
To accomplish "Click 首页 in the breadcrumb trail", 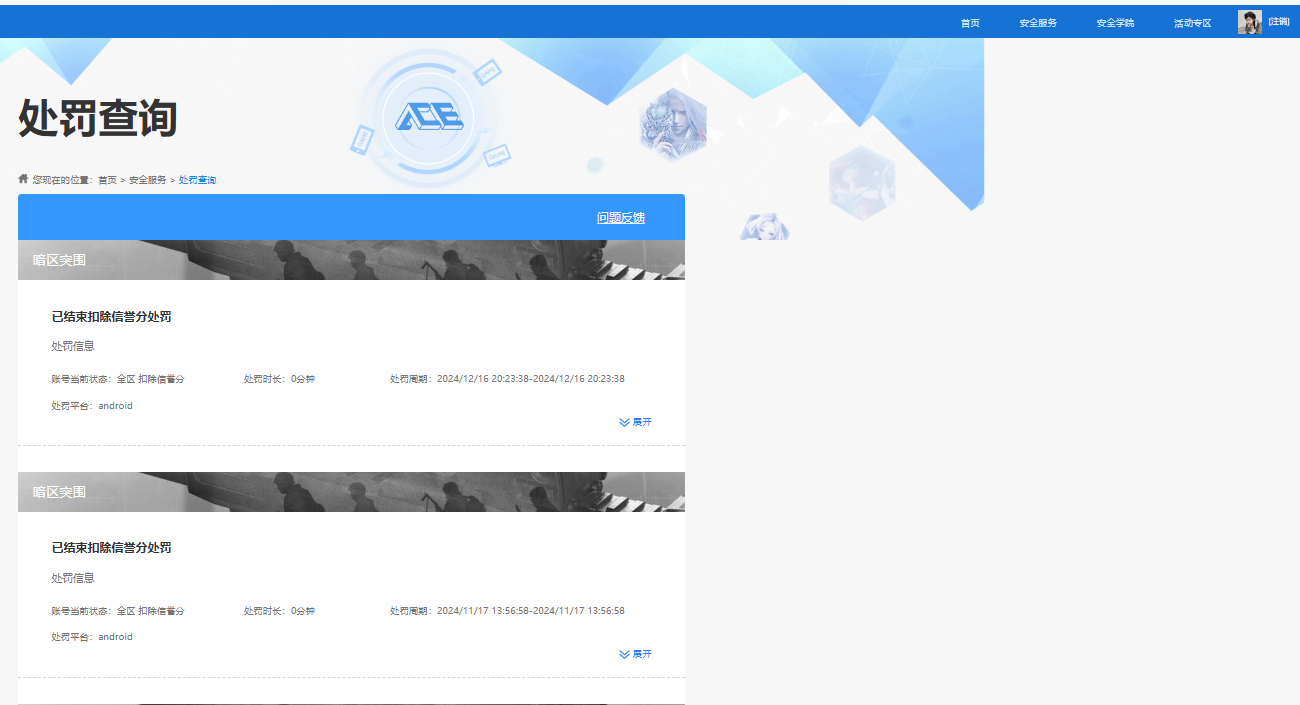I will pos(108,179).
